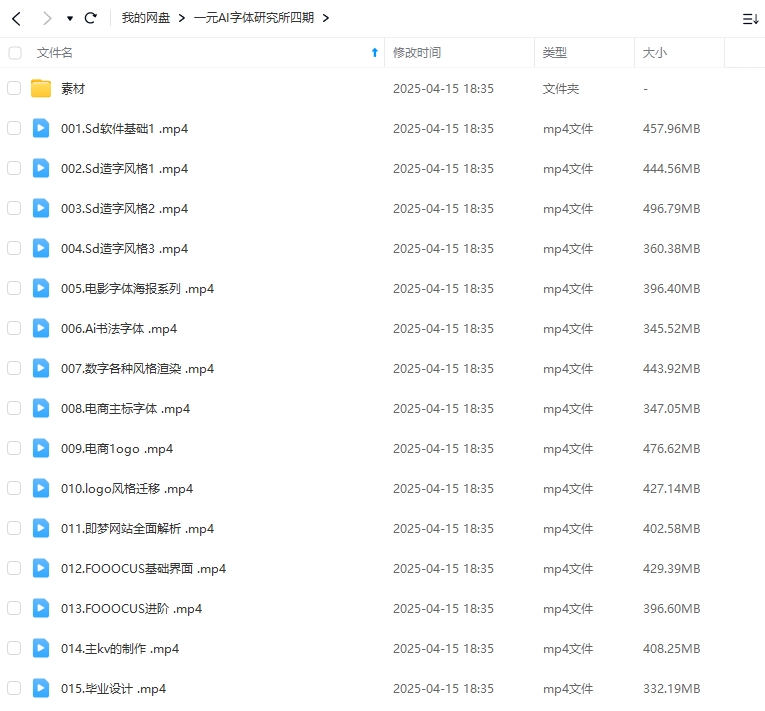765x711 pixels.
Task: Open the navigation history dropdown arrow
Action: tap(69, 19)
